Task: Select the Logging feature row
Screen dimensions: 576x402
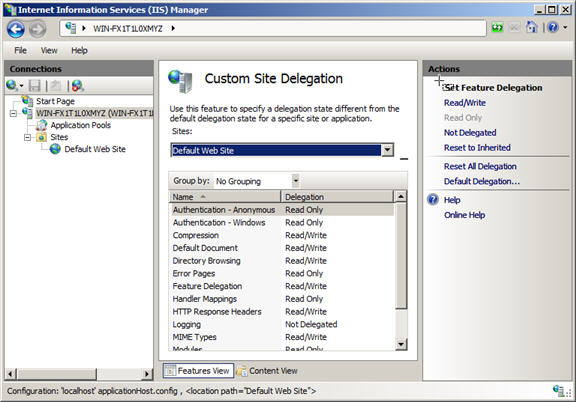Action: (281, 324)
